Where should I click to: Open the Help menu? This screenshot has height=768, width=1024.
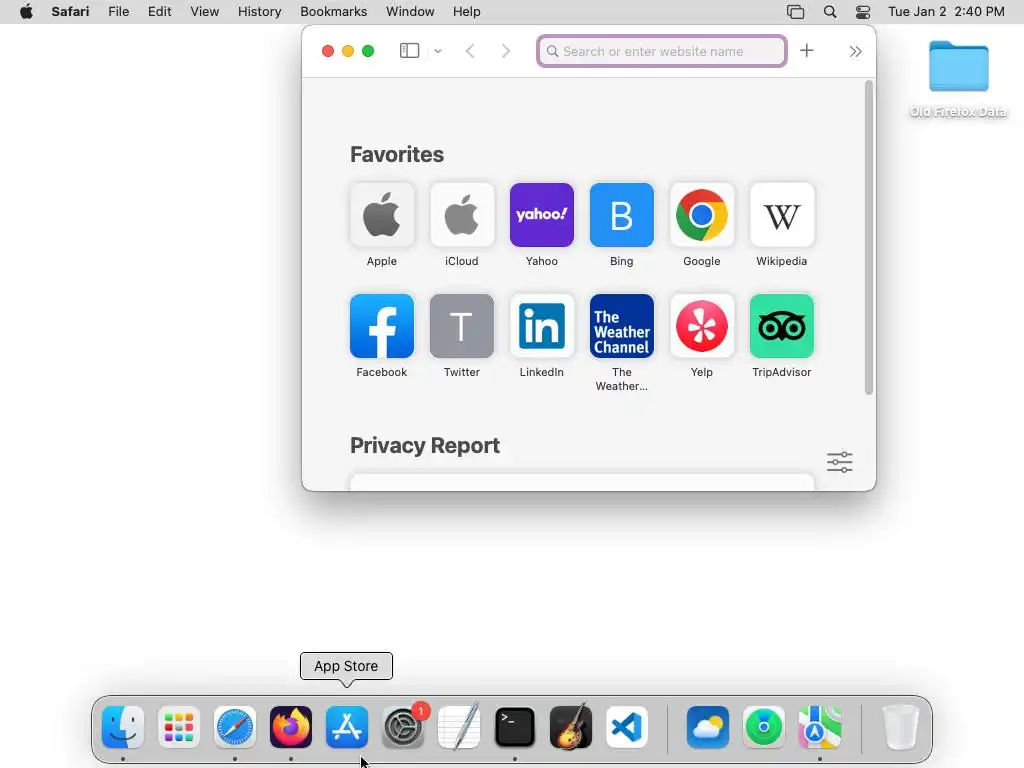tap(466, 12)
